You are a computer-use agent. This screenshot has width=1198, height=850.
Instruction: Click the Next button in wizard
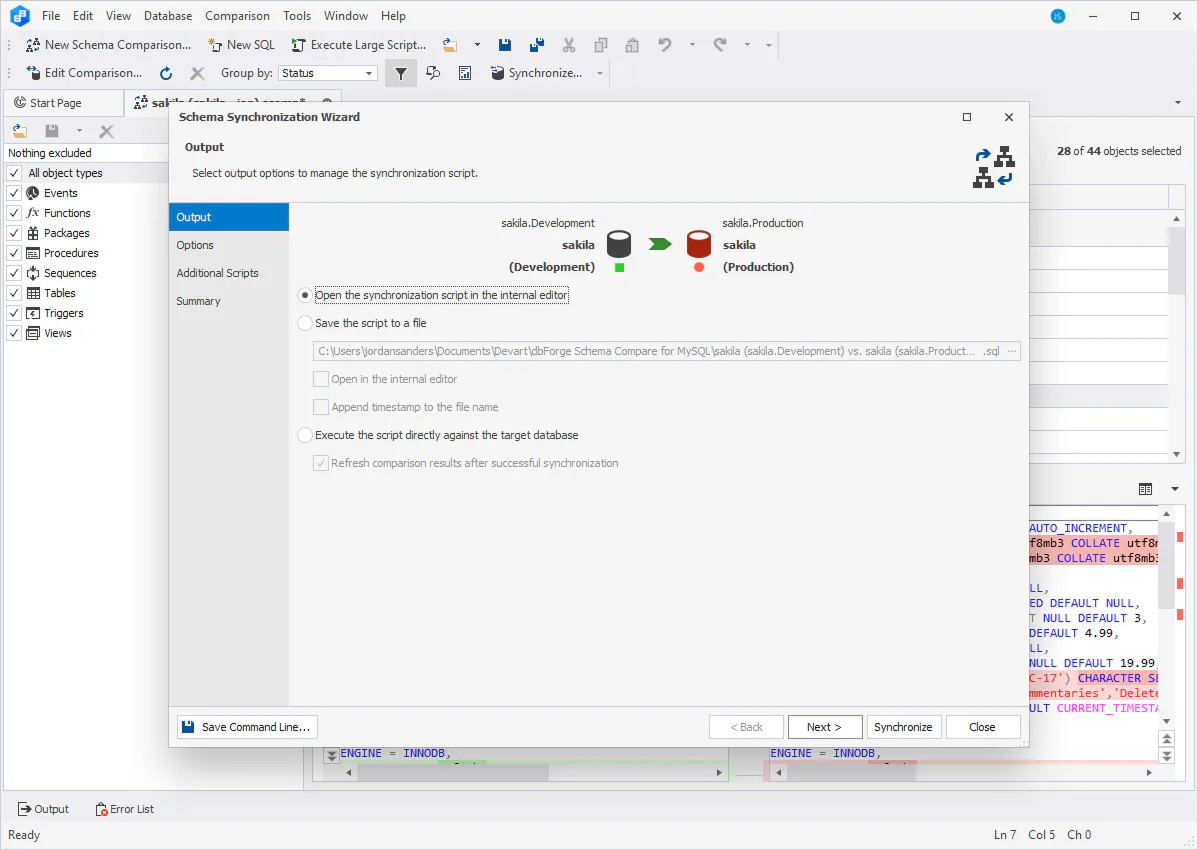[x=824, y=727]
